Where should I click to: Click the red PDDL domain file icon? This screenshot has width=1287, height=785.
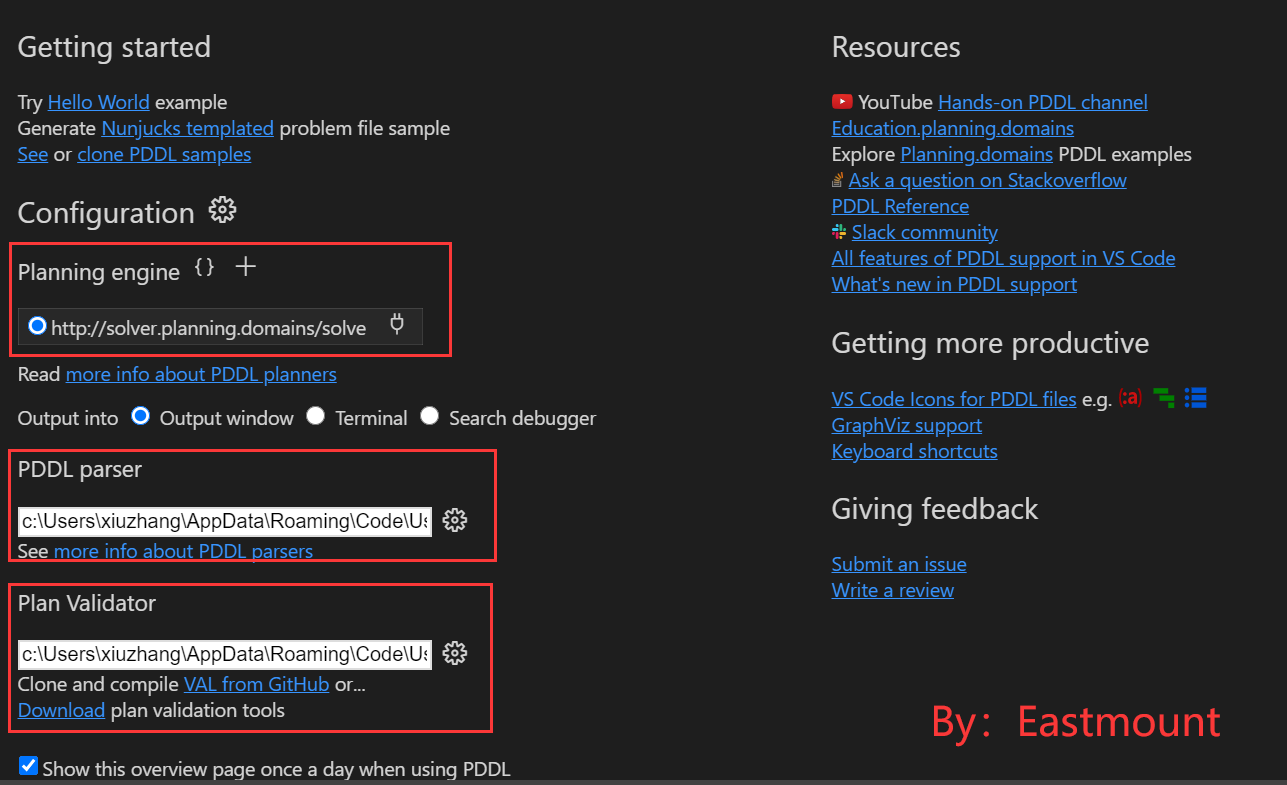point(1130,397)
